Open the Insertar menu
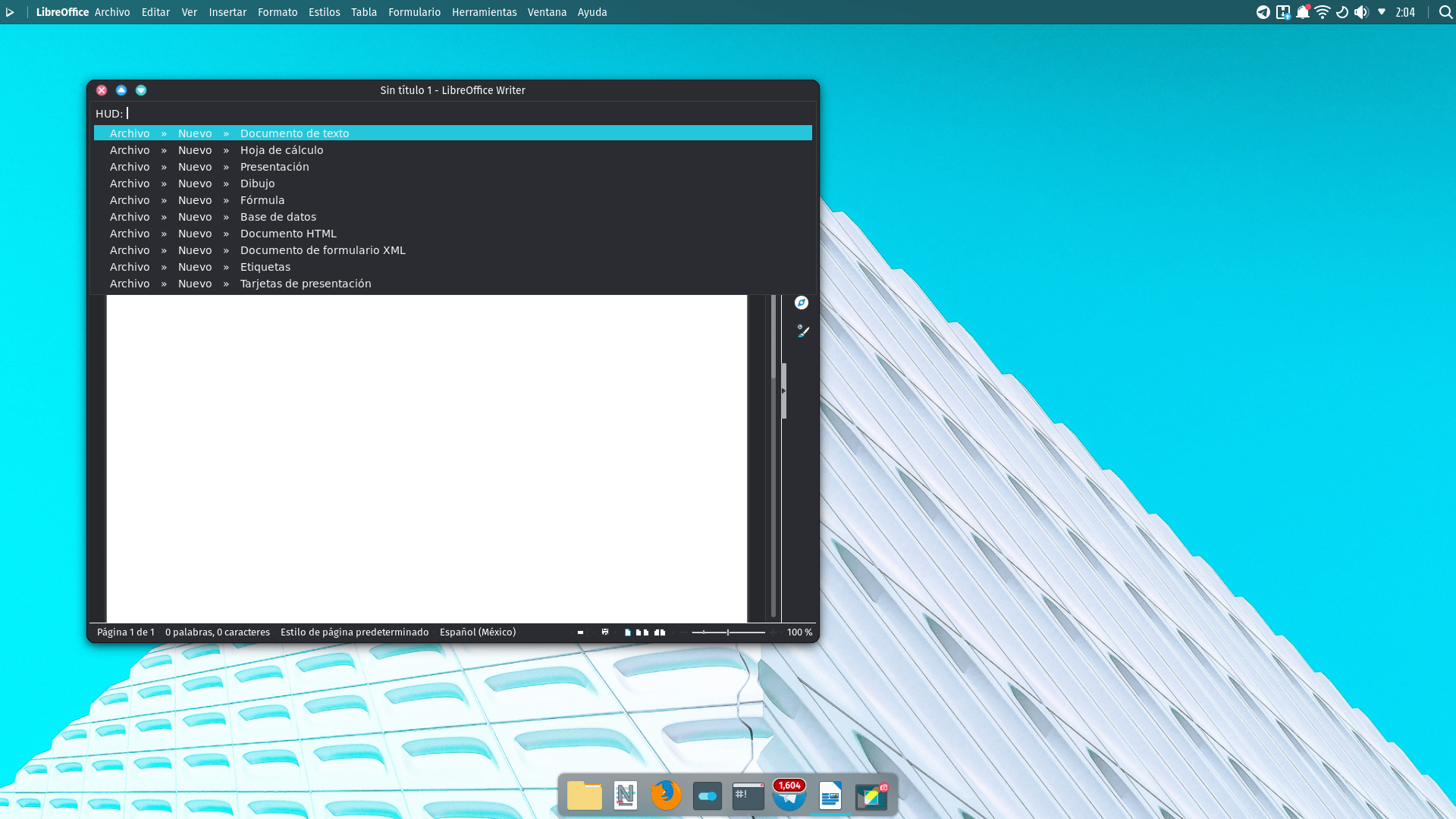Image resolution: width=1456 pixels, height=819 pixels. (227, 12)
